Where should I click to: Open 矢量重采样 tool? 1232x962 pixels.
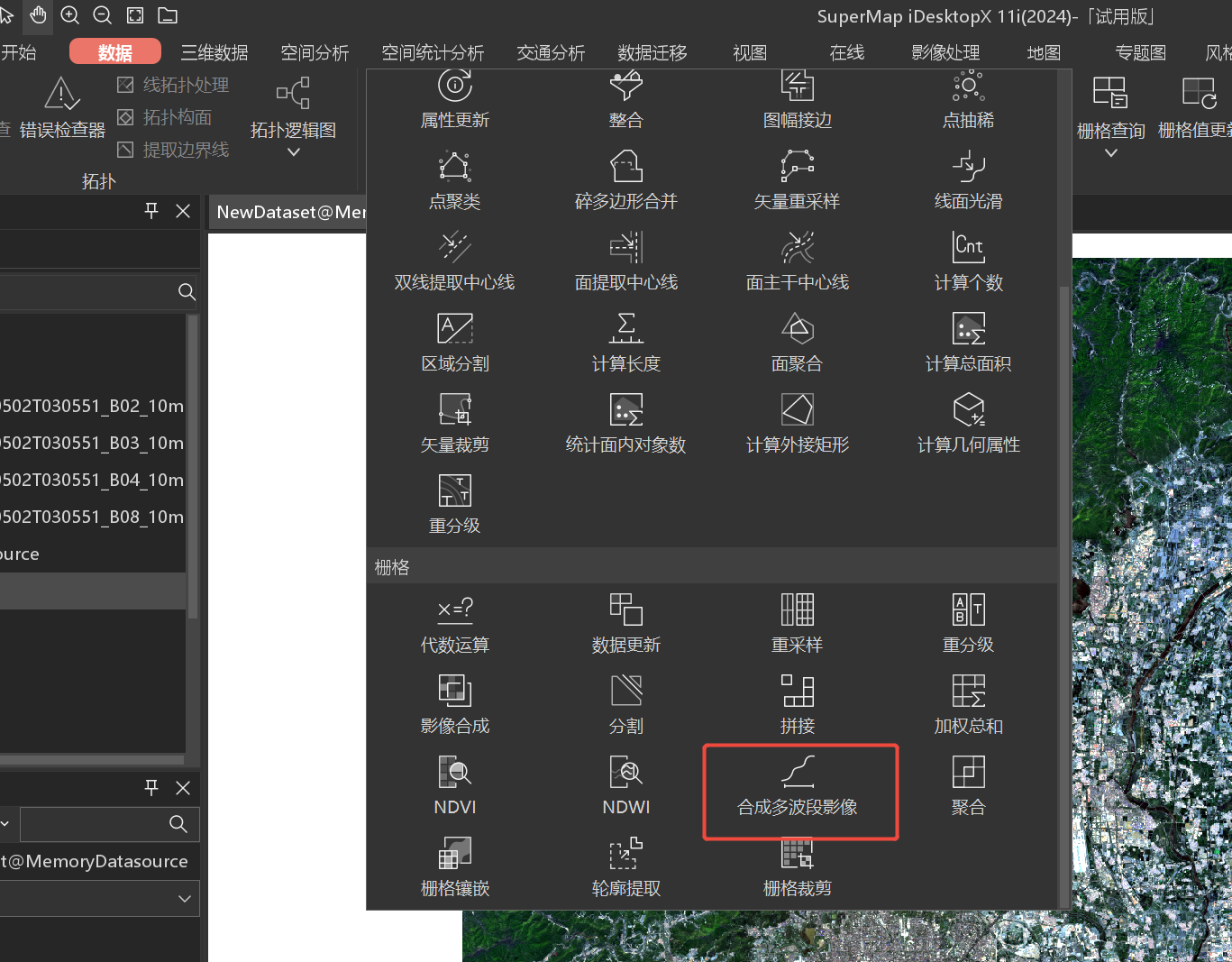(x=798, y=181)
